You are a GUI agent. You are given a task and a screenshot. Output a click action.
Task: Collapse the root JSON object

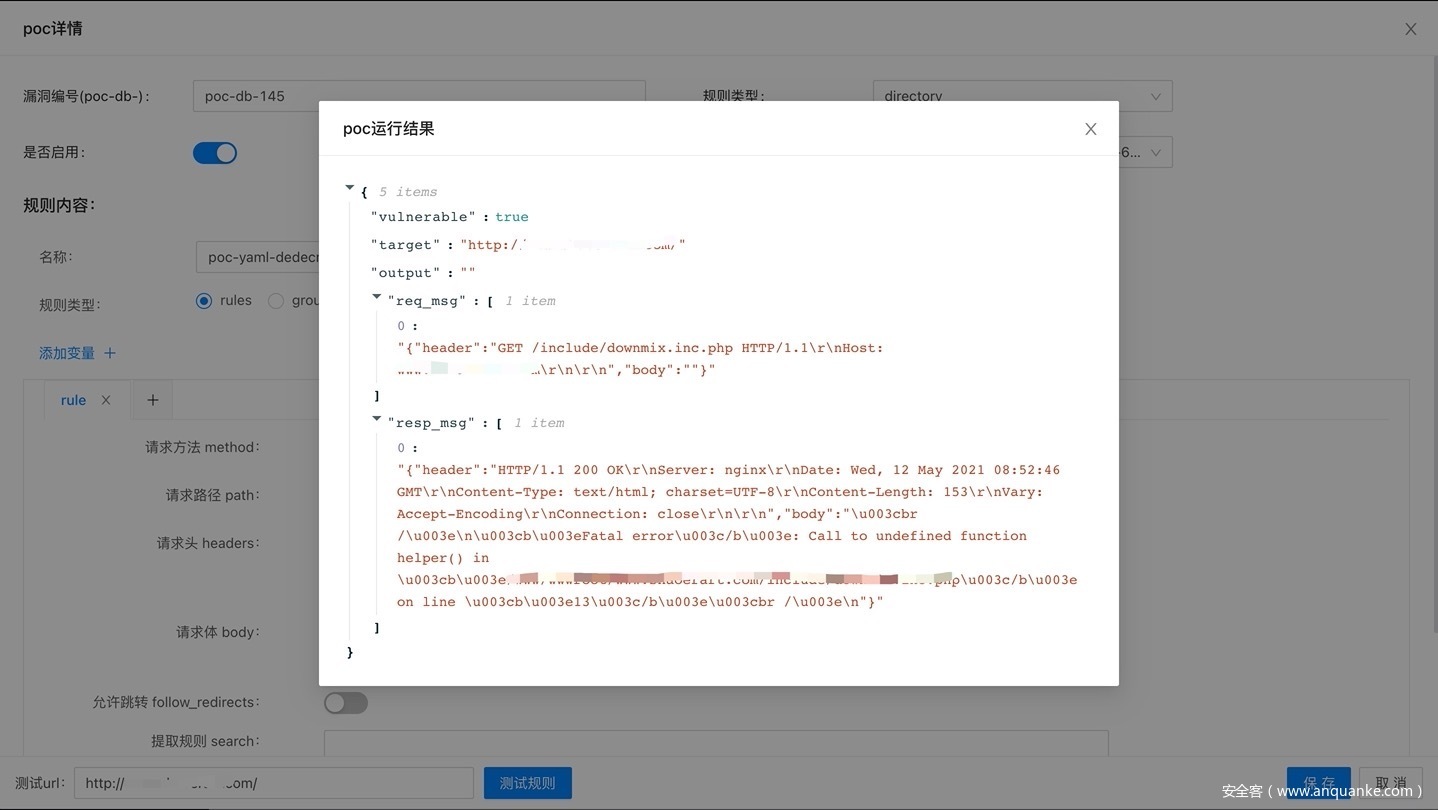(350, 188)
